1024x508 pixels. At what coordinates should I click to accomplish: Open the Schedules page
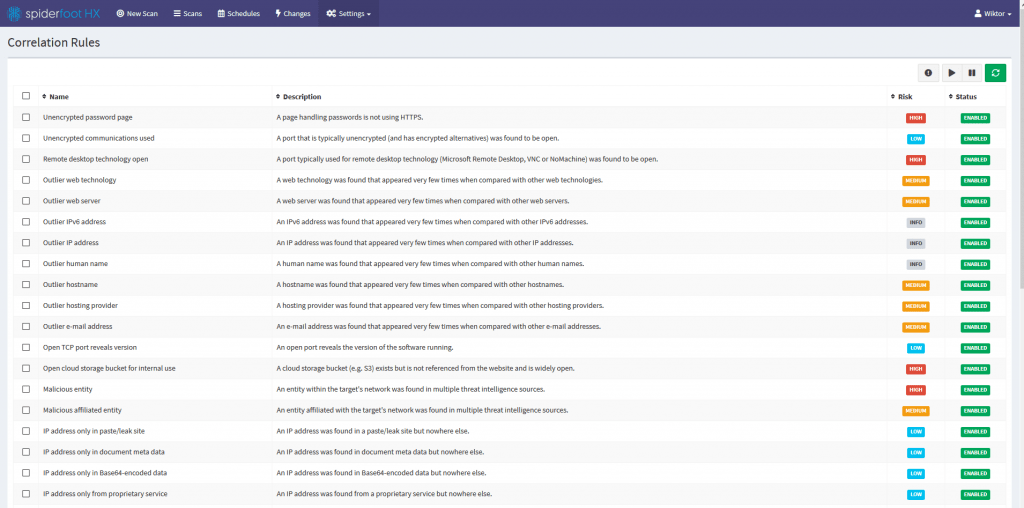tap(238, 14)
